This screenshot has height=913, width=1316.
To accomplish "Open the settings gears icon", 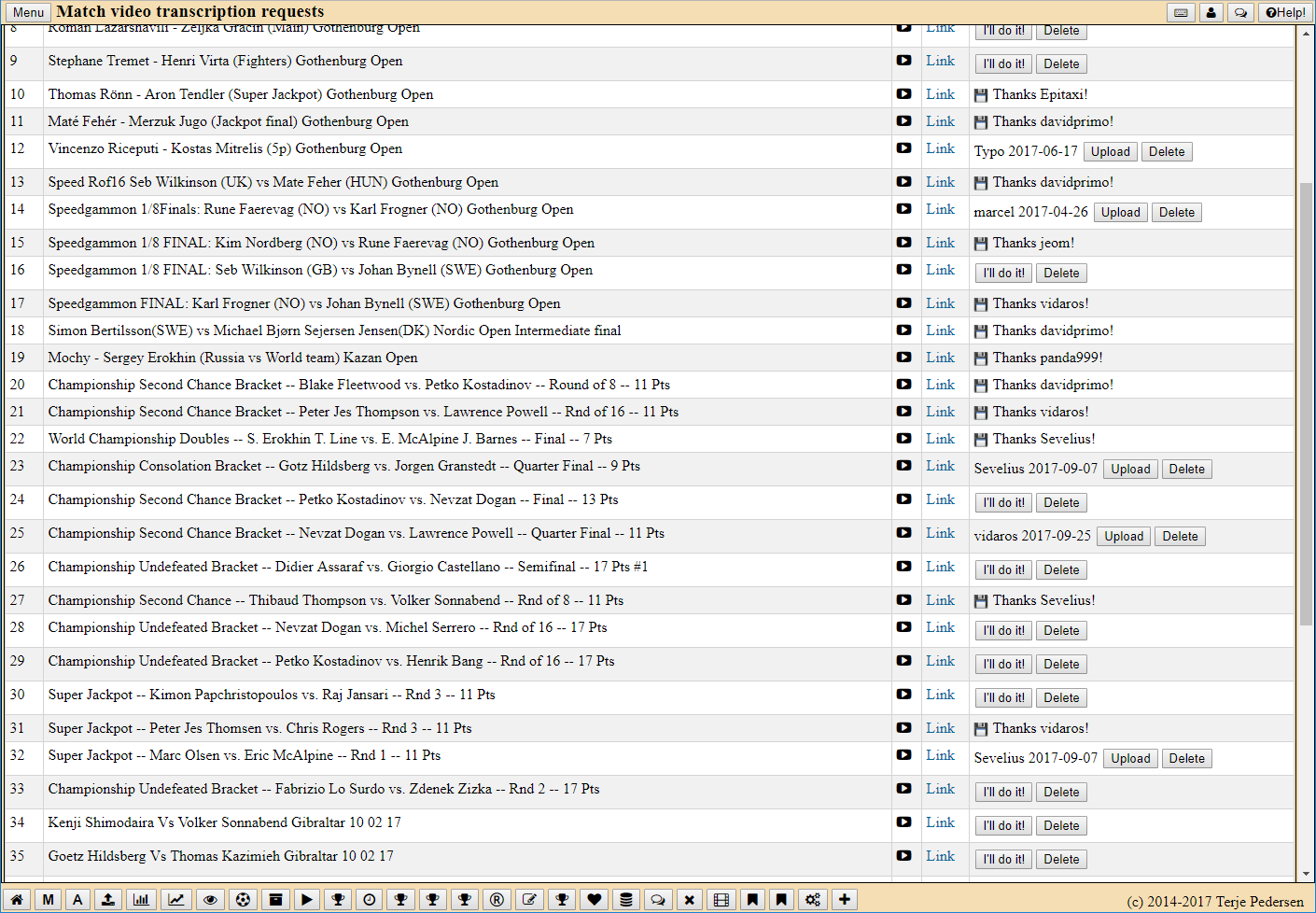I will click(813, 900).
